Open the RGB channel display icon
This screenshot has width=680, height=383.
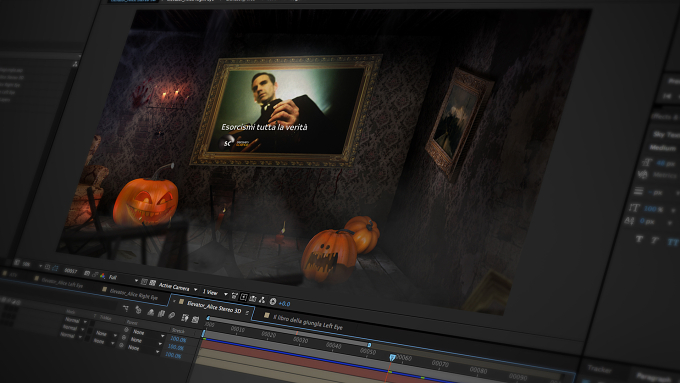[102, 276]
